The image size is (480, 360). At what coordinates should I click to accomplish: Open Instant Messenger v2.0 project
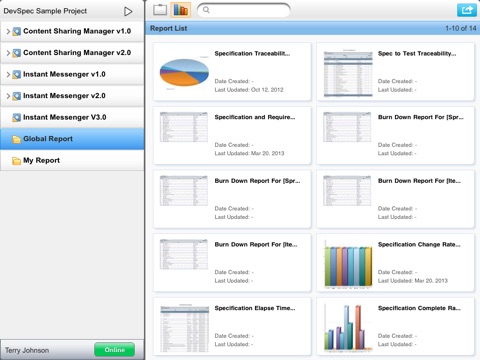pyautogui.click(x=72, y=96)
